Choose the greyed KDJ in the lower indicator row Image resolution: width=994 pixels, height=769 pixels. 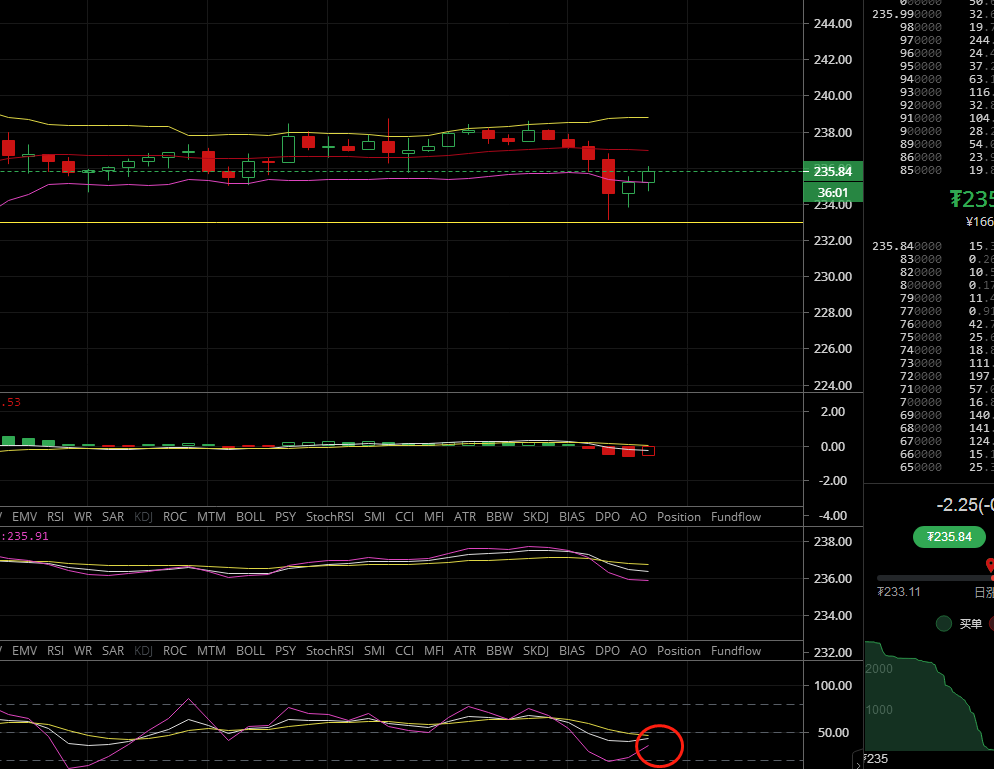coord(143,651)
